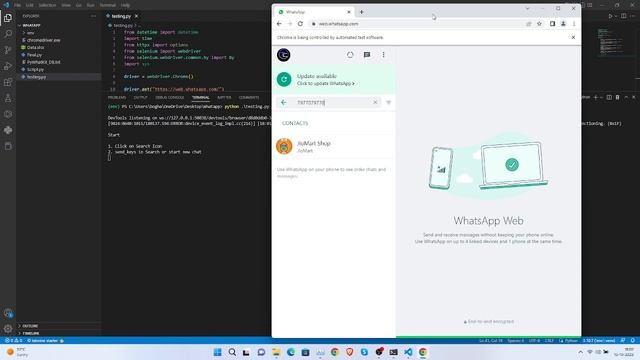The width and height of the screenshot is (640, 360).
Task: Open the Run and Debug view
Action: pos(8,66)
